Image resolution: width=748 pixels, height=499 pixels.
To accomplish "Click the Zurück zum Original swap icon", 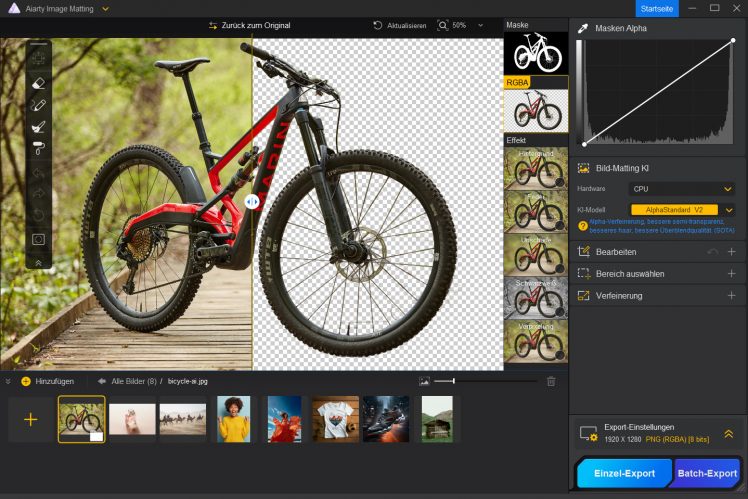I will tap(213, 26).
